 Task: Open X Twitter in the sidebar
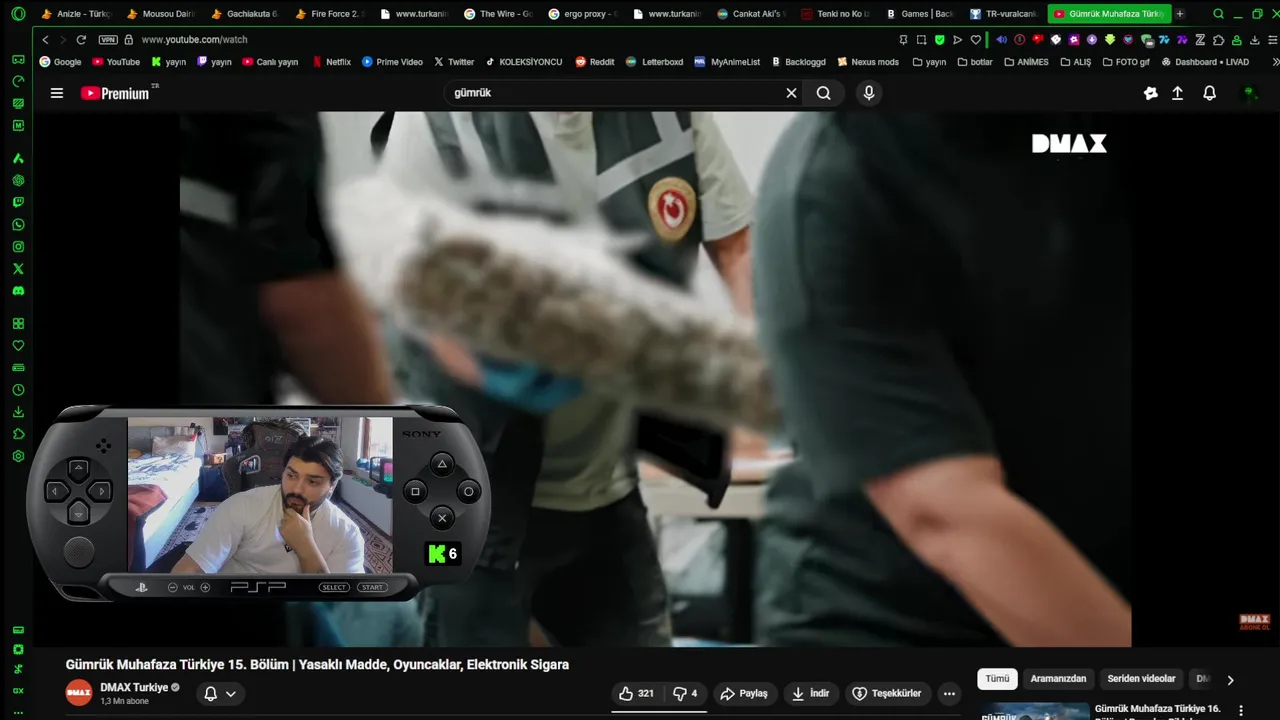tap(18, 269)
